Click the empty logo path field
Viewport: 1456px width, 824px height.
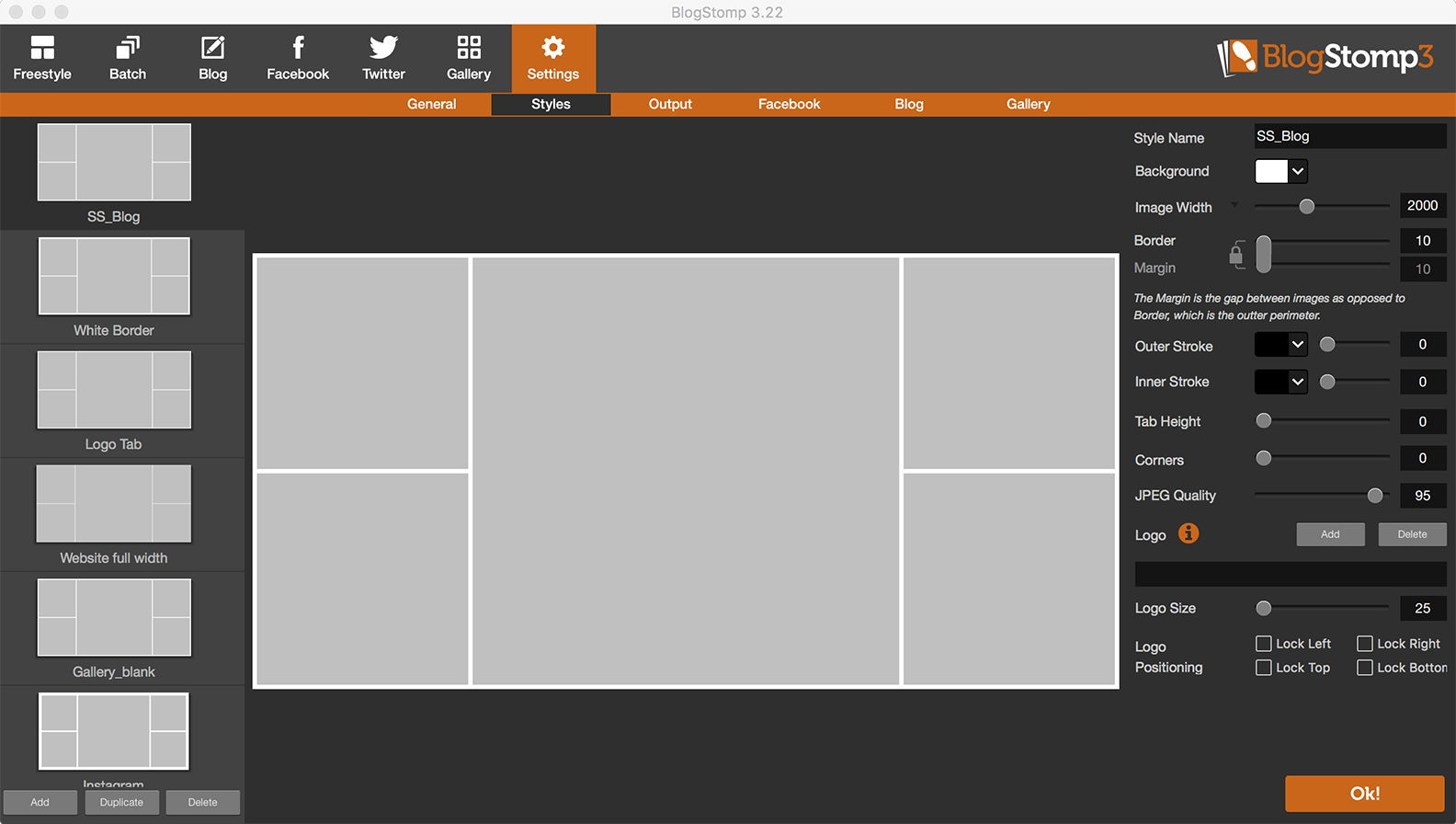click(1291, 574)
